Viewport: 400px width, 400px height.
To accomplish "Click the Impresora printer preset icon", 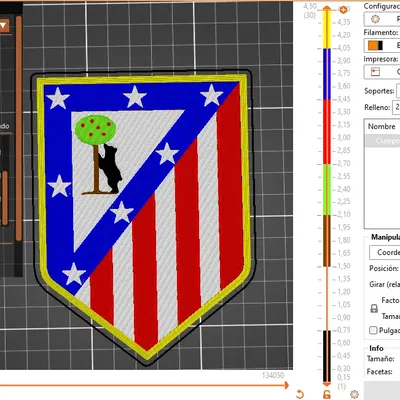I will pos(375,72).
